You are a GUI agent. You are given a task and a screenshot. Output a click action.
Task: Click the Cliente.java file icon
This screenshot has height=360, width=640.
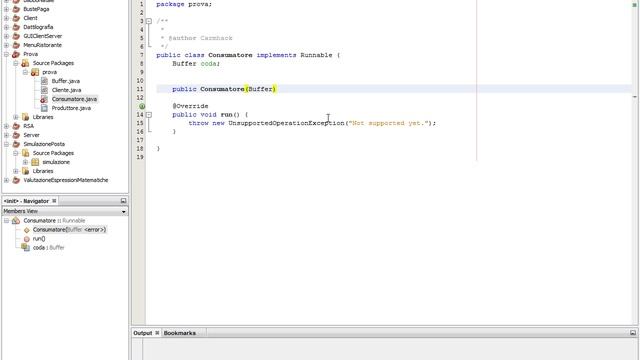[x=44, y=90]
